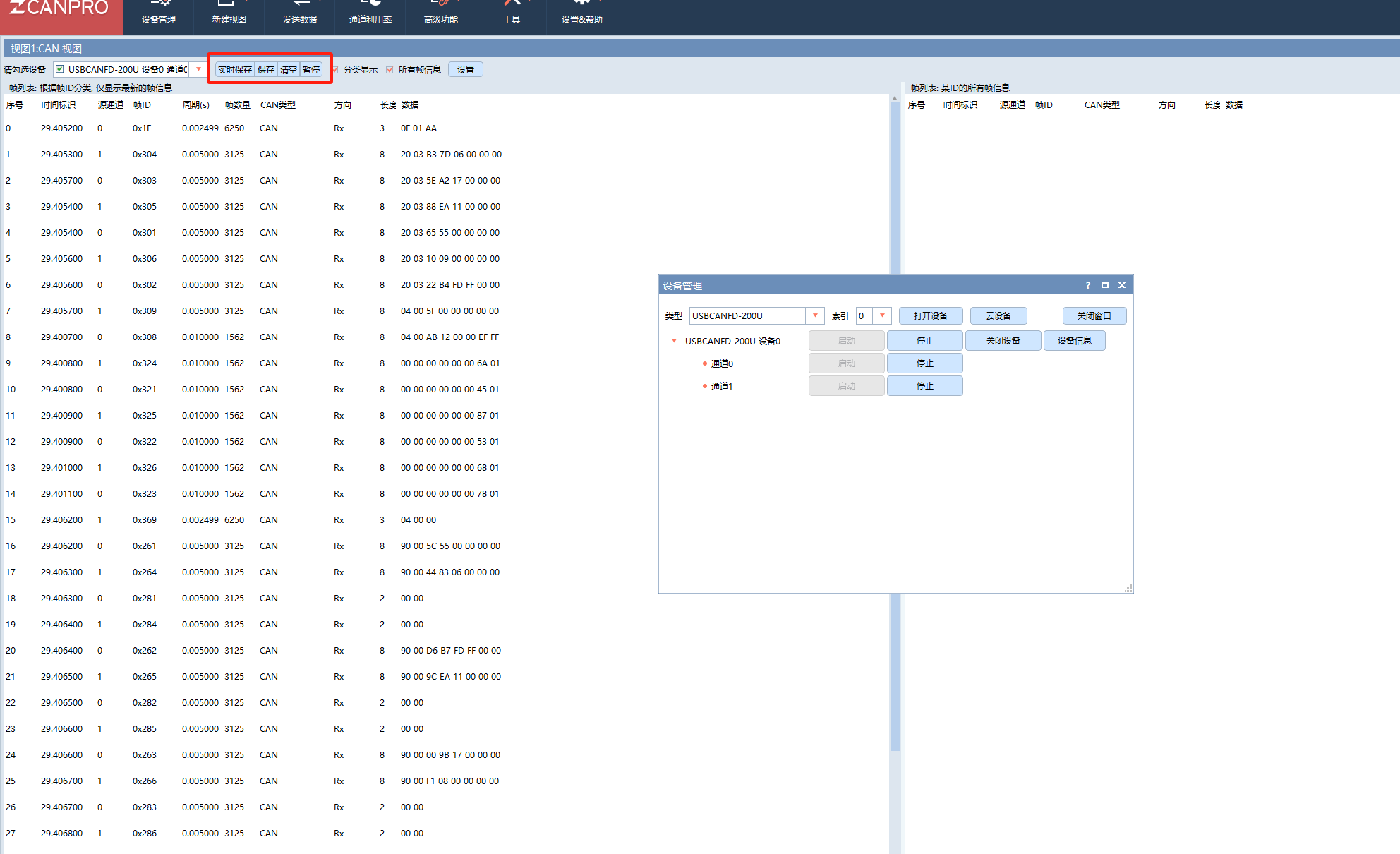
Task: Maximize the 设备管理 dialog
Action: coord(1105,285)
